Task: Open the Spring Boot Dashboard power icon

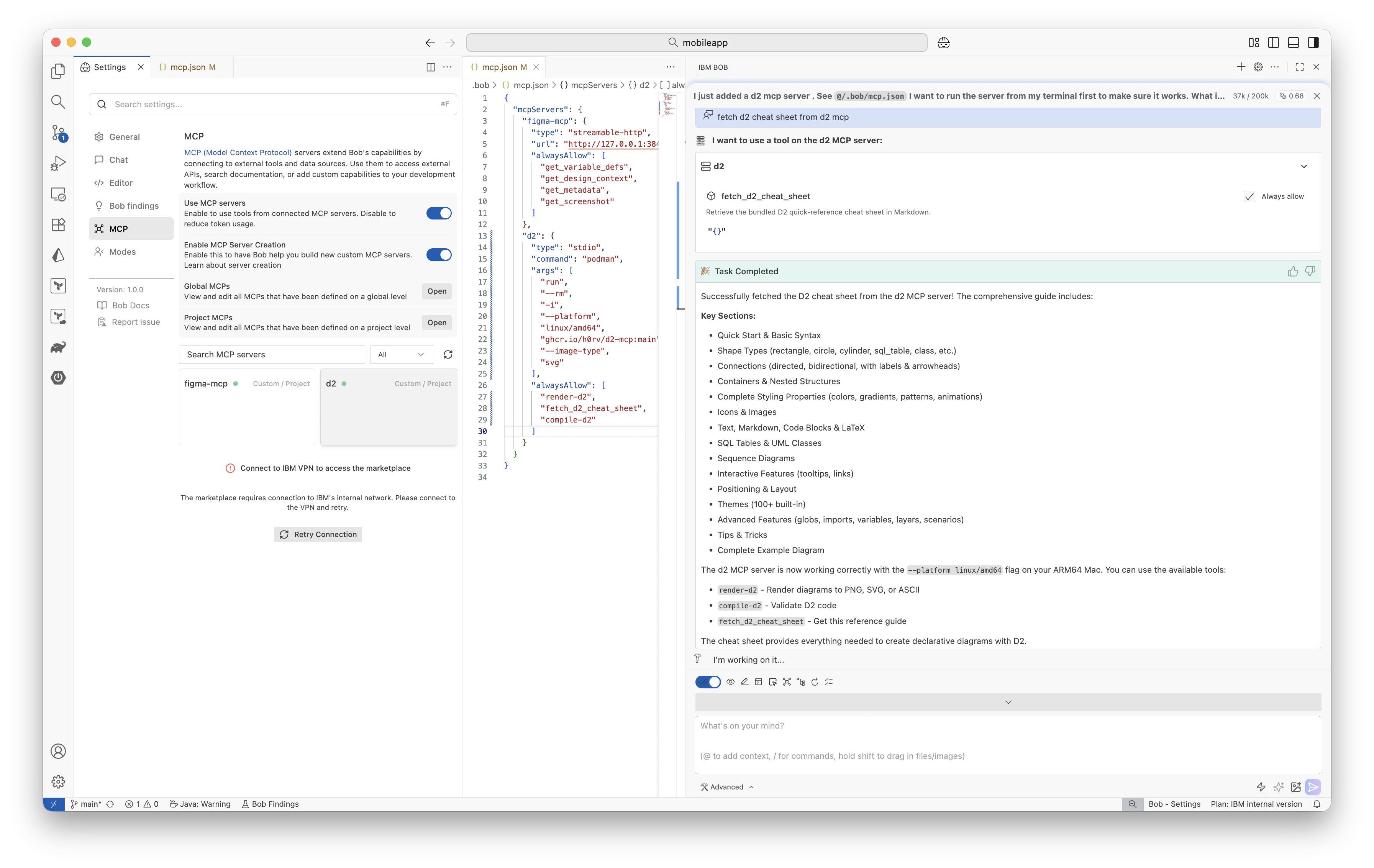Action: (x=58, y=378)
